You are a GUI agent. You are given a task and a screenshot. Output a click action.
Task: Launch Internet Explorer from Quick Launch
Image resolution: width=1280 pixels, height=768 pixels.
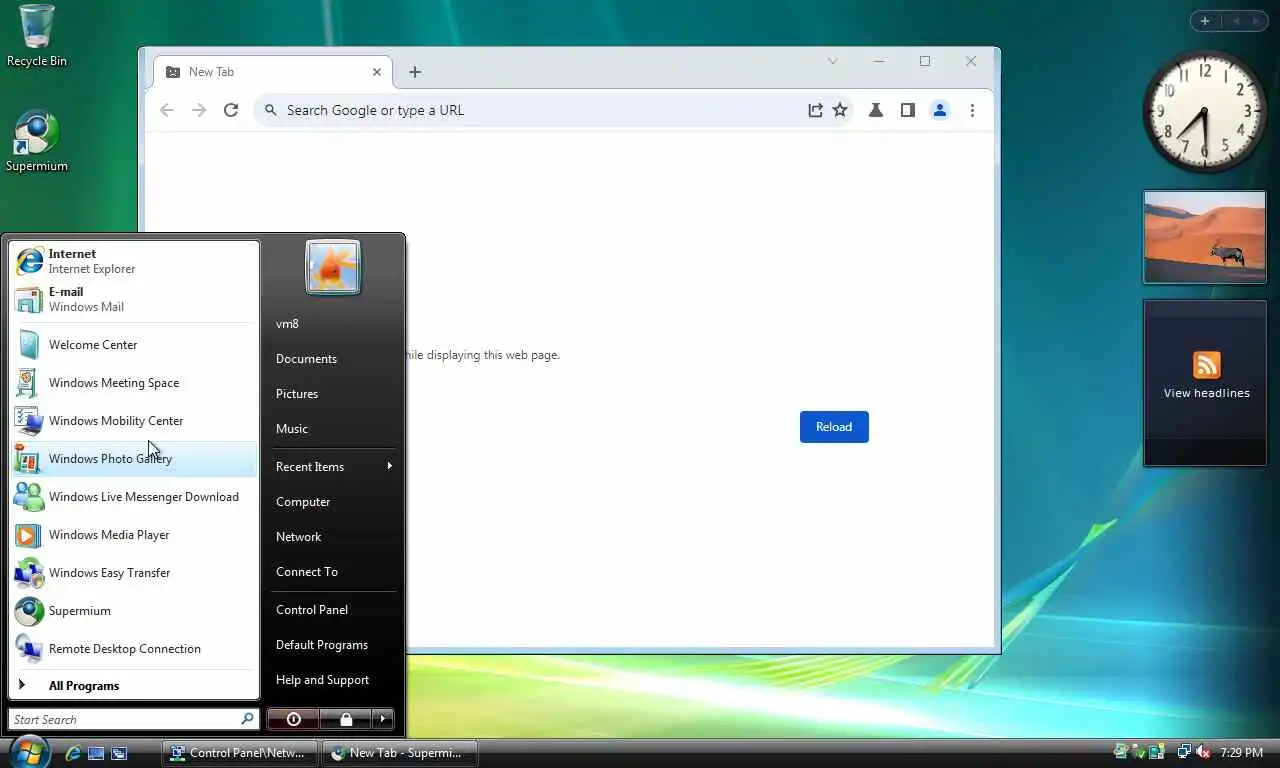pyautogui.click(x=72, y=753)
